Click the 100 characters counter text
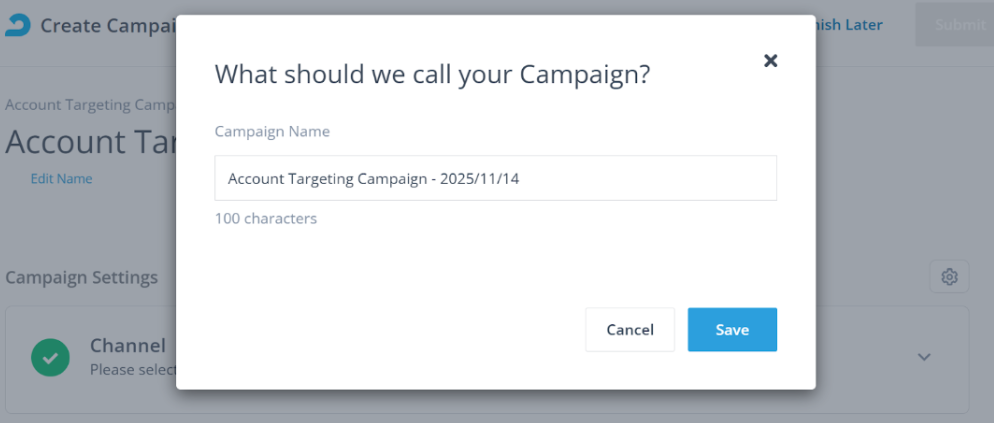Viewport: 994px width, 423px height. point(266,218)
